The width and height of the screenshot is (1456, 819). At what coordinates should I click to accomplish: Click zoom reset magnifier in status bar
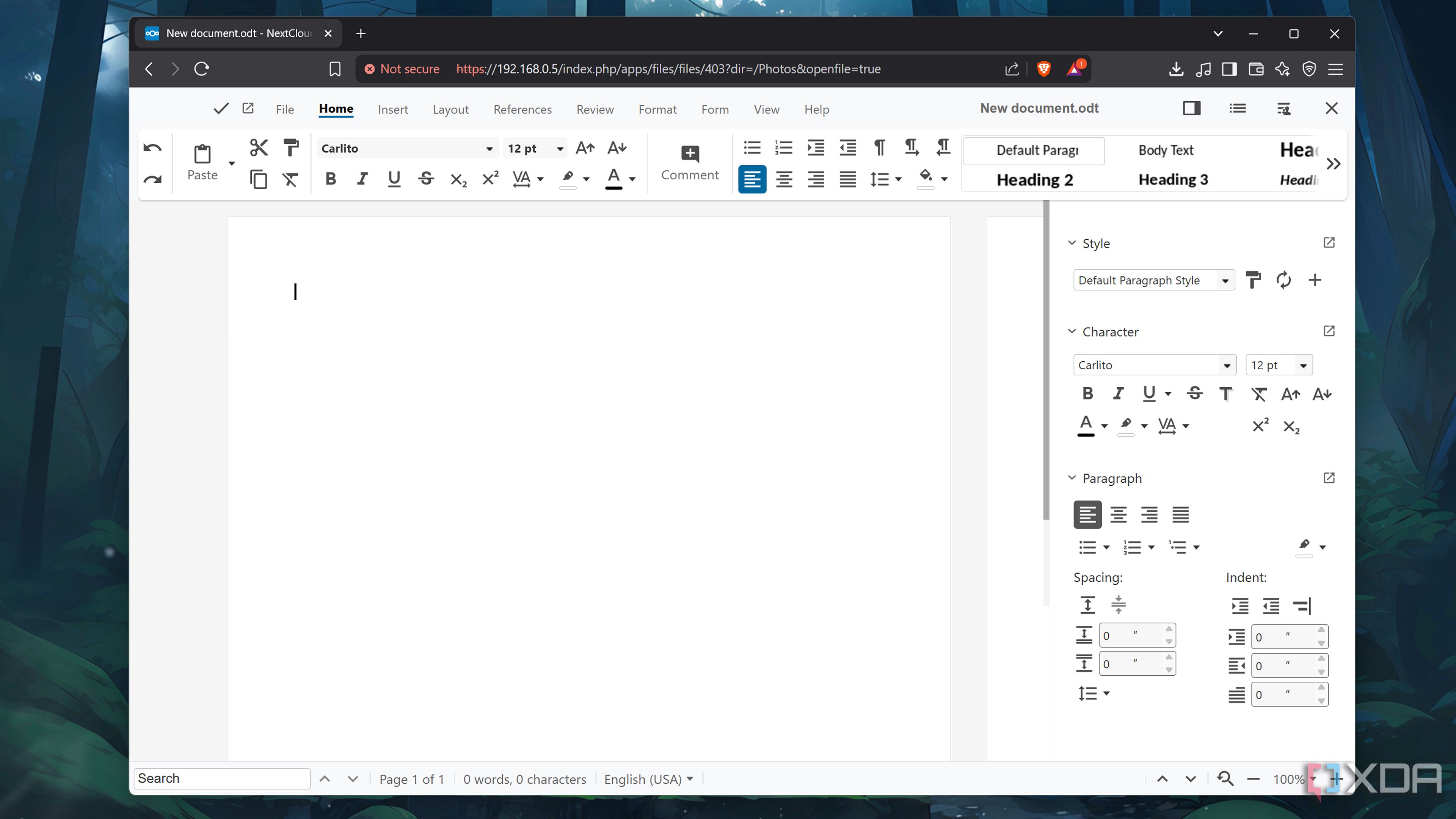1225,778
